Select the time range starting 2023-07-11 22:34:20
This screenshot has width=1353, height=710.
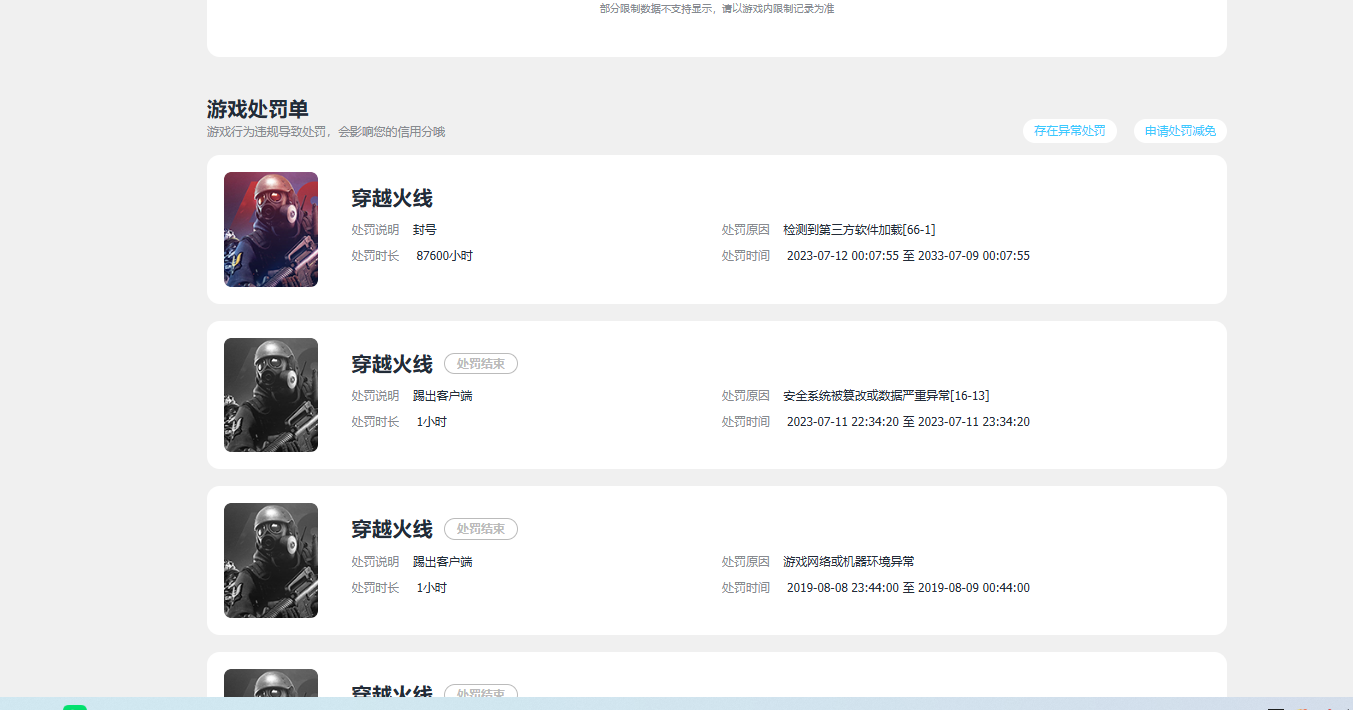pos(908,422)
